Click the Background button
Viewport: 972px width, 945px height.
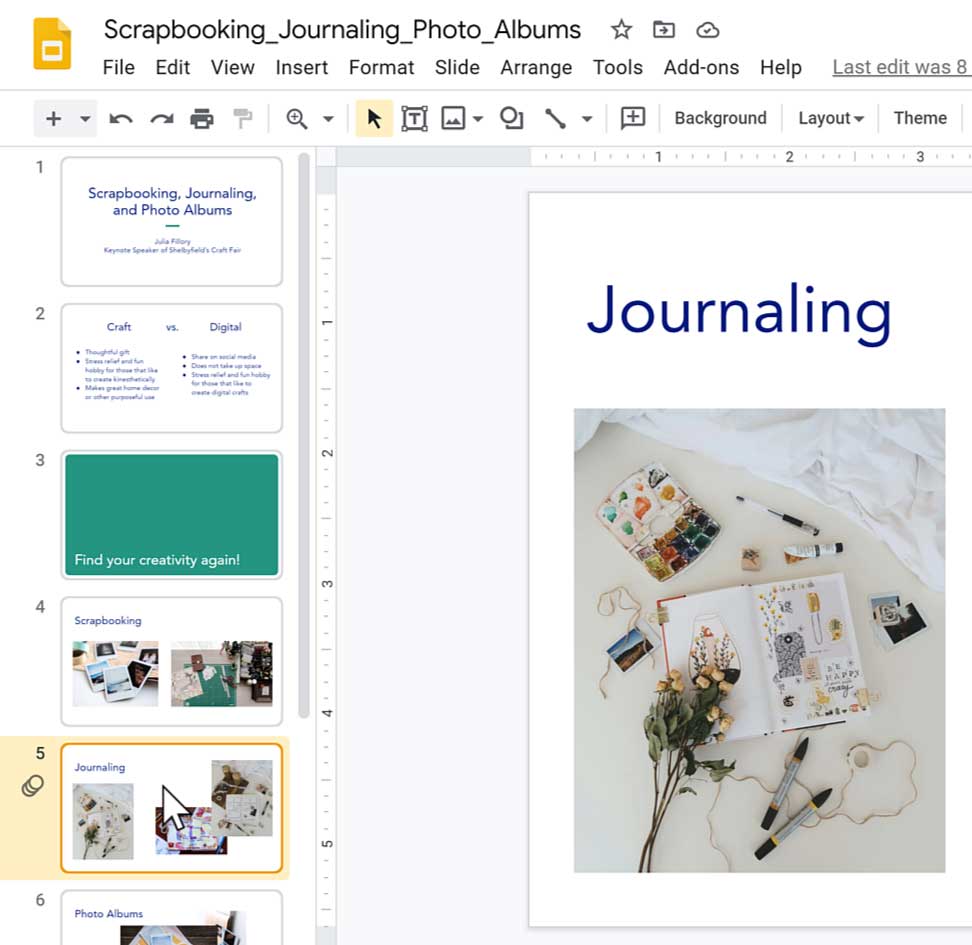pos(720,118)
